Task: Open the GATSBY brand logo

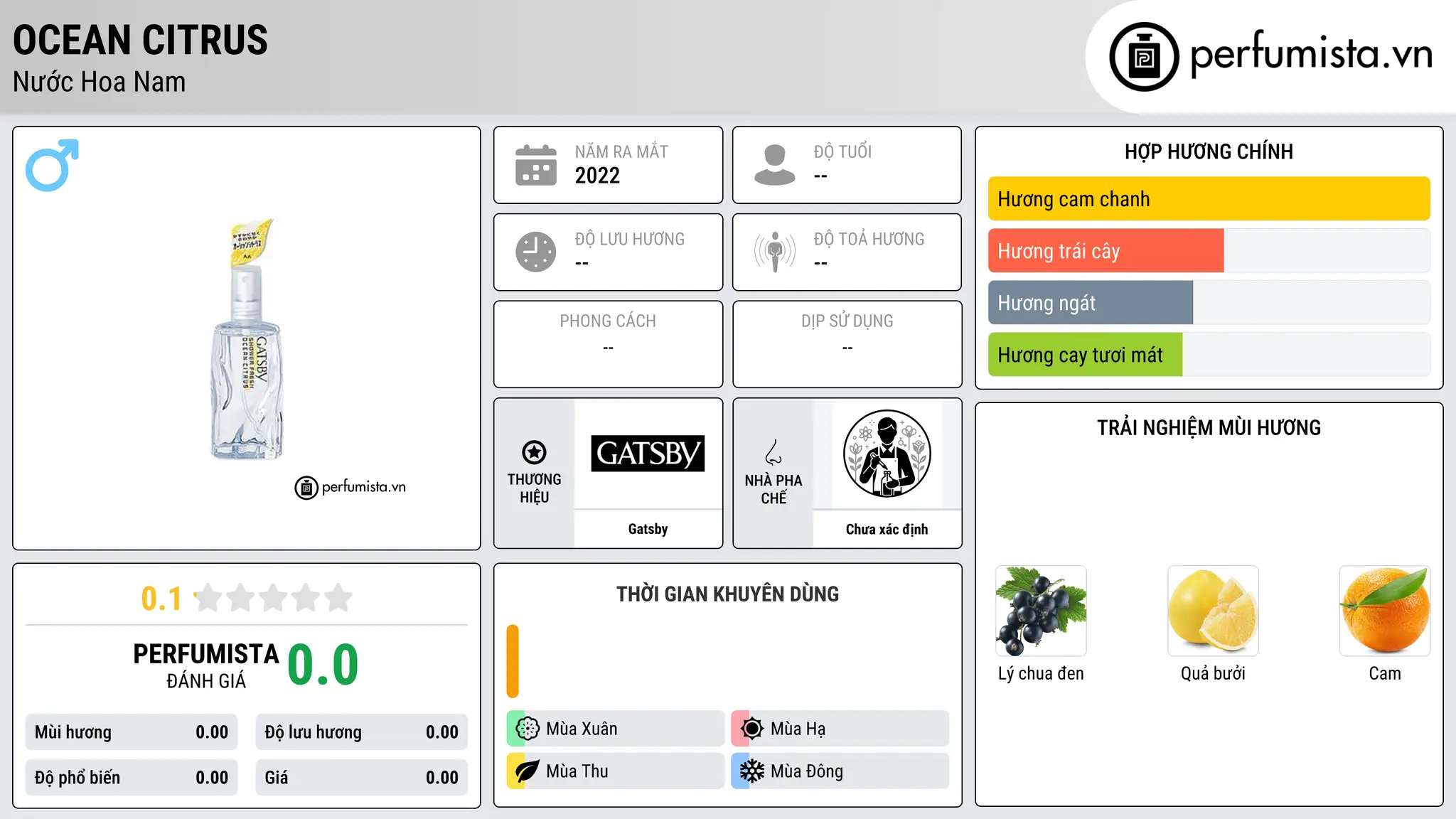Action: [x=648, y=454]
